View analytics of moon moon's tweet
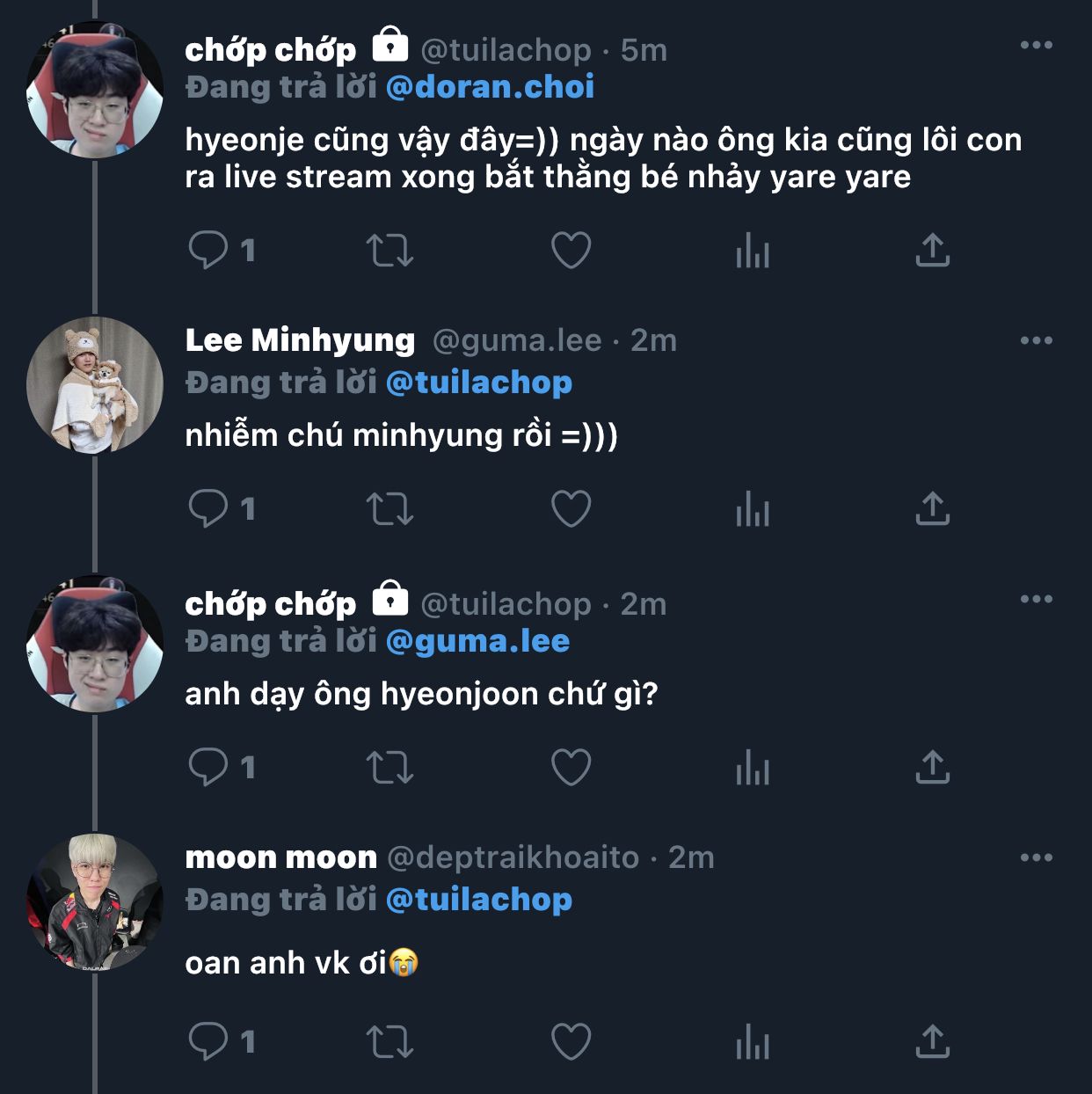Viewport: 1092px width, 1094px height. [753, 1042]
